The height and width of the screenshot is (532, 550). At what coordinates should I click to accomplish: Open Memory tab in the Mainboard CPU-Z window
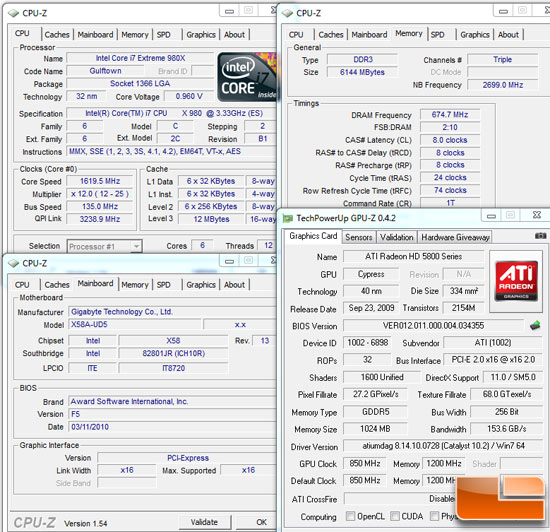click(x=135, y=285)
